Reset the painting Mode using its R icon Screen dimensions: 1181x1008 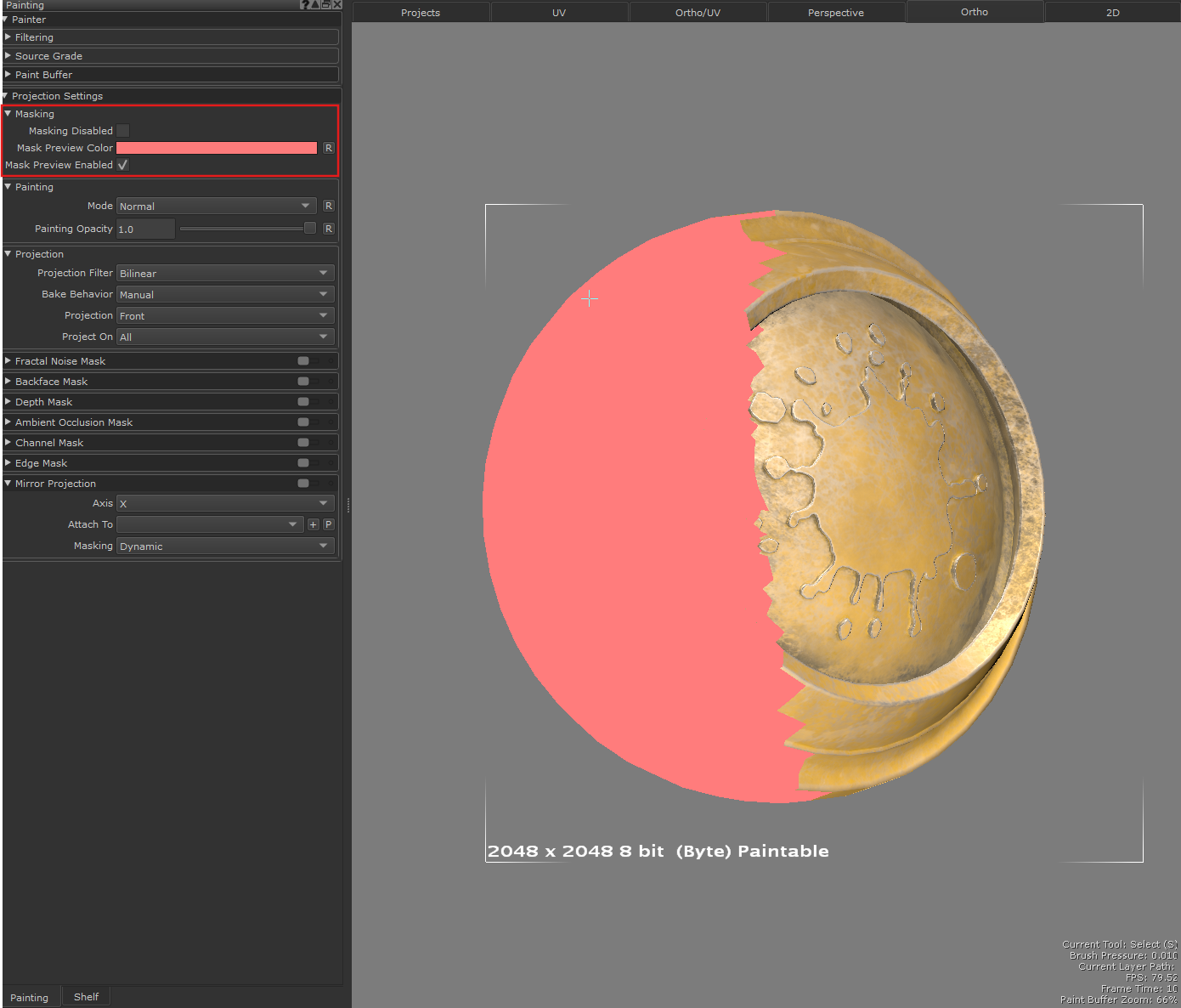[x=328, y=206]
